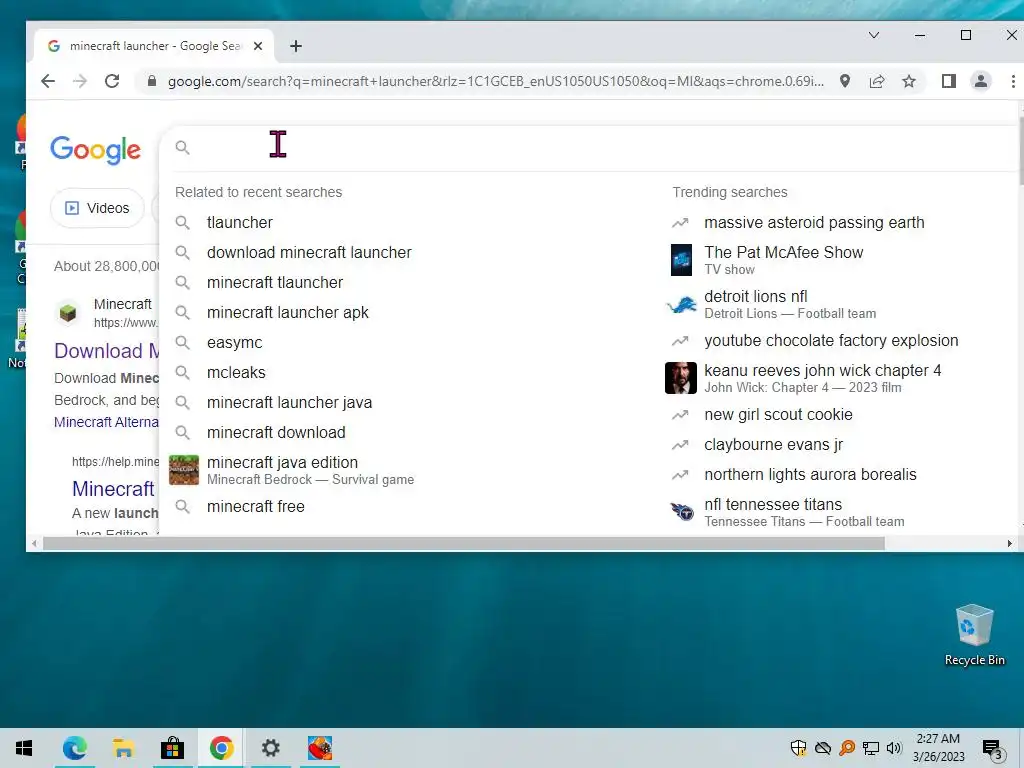Open the Download Minecraft result link
Image resolution: width=1024 pixels, height=768 pixels.
[107, 351]
